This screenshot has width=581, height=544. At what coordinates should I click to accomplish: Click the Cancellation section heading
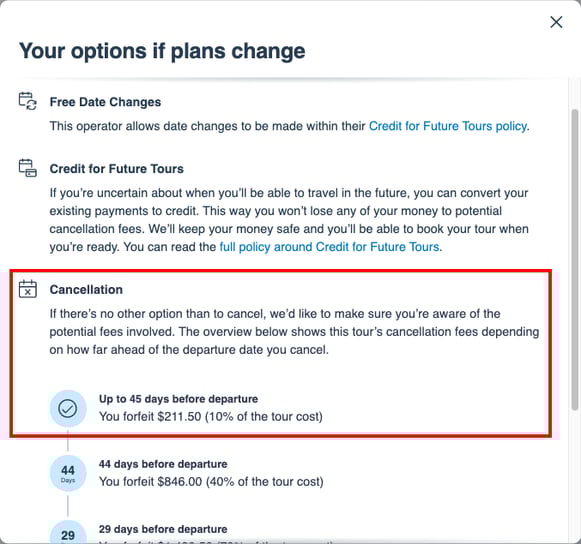pos(86,289)
